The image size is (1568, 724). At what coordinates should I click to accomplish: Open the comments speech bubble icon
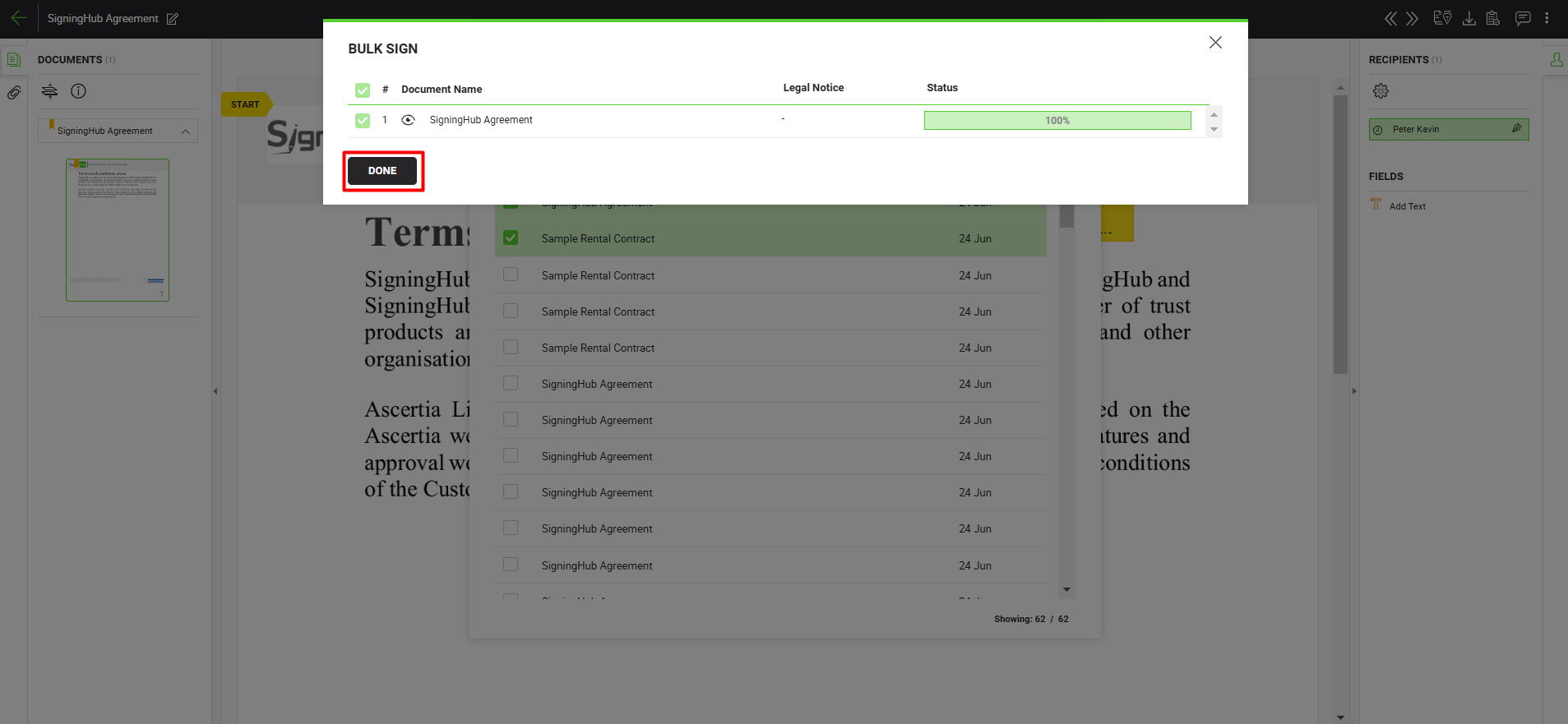[x=1523, y=18]
